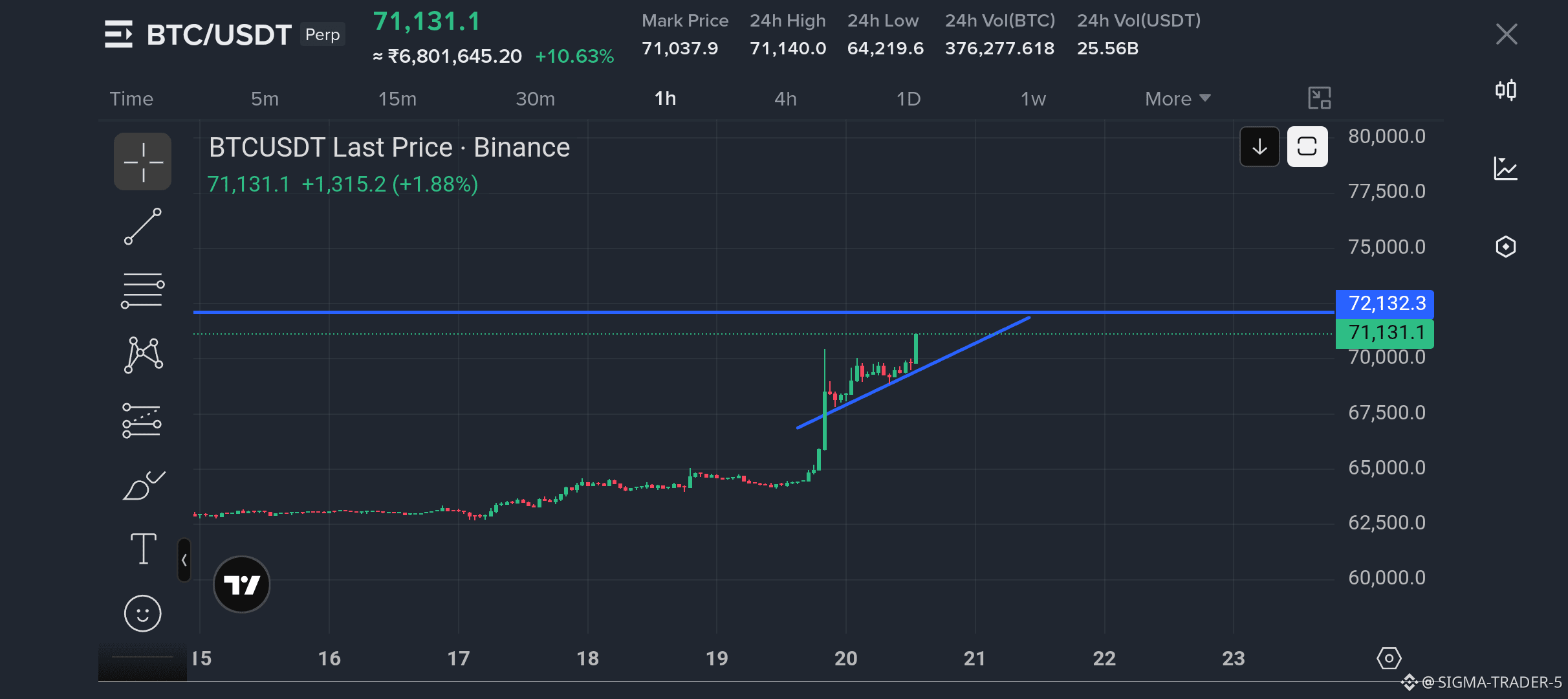The width and height of the screenshot is (1568, 699).
Task: Click the scroll-to-latest arrow button
Action: (x=1259, y=147)
